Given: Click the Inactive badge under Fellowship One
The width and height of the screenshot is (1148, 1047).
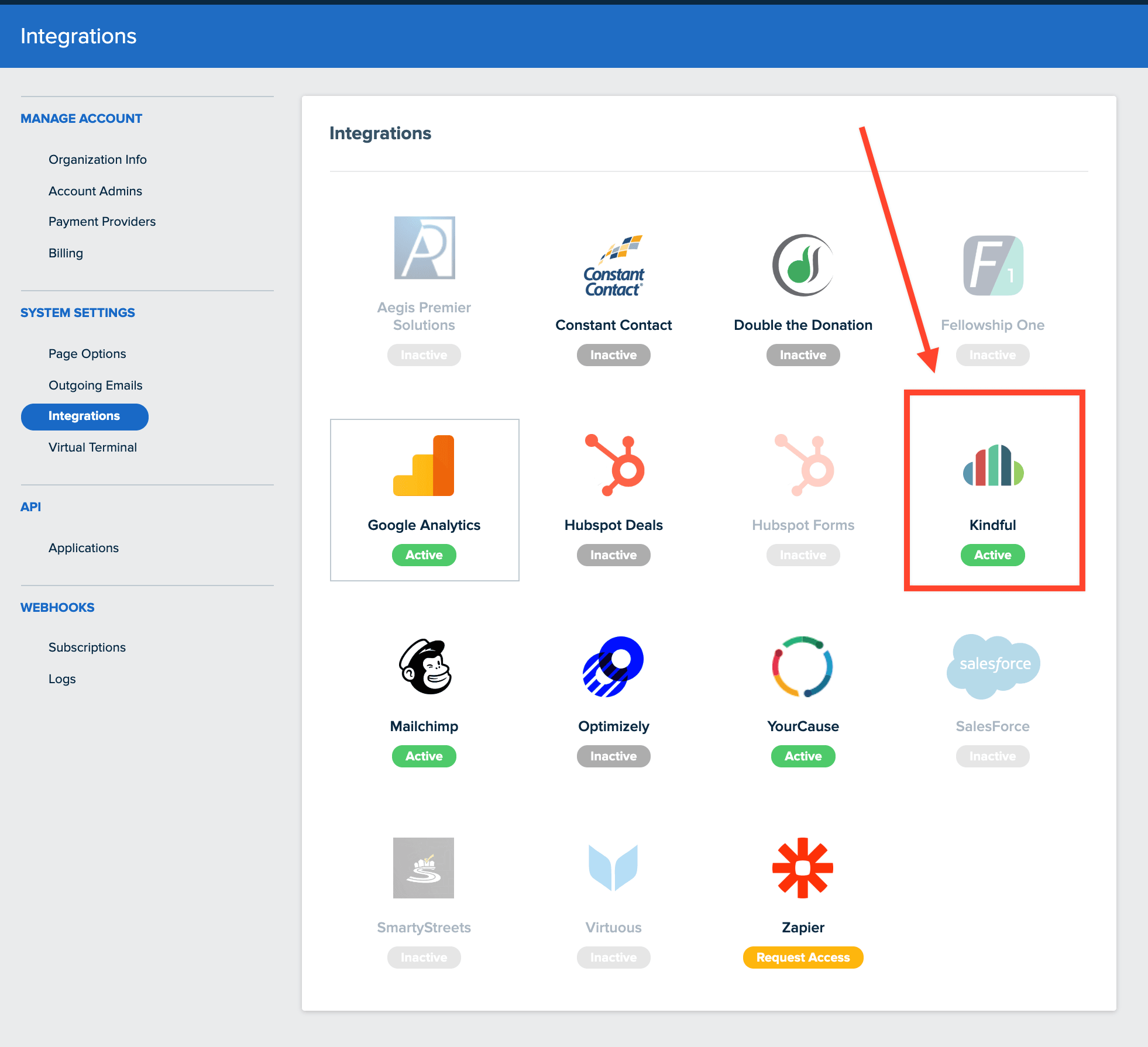Looking at the screenshot, I should (993, 355).
